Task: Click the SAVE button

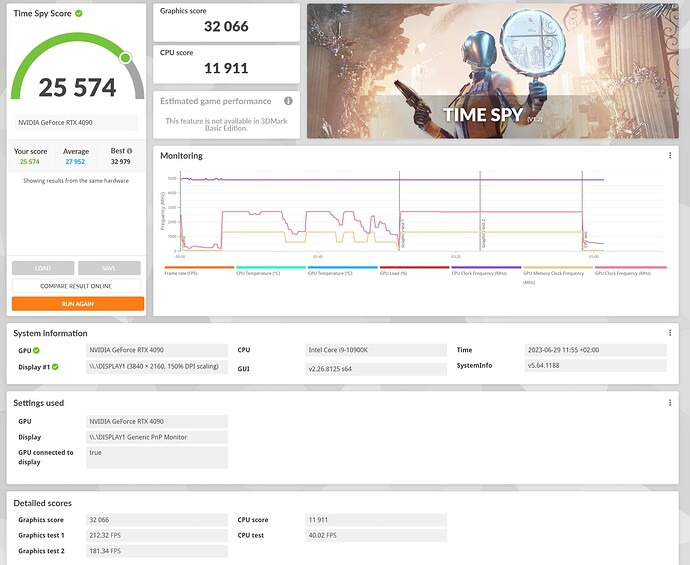Action: (x=109, y=268)
